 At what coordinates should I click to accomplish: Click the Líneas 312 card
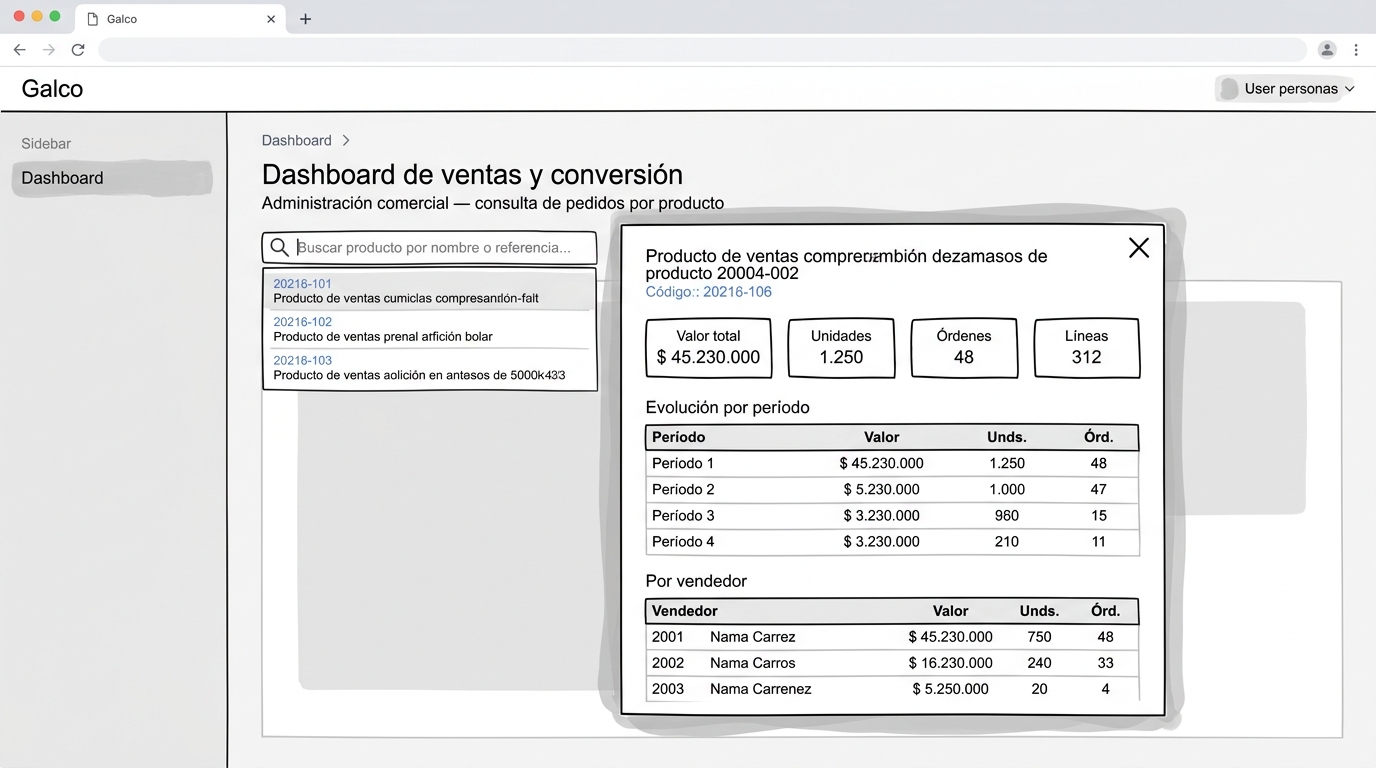tap(1087, 348)
